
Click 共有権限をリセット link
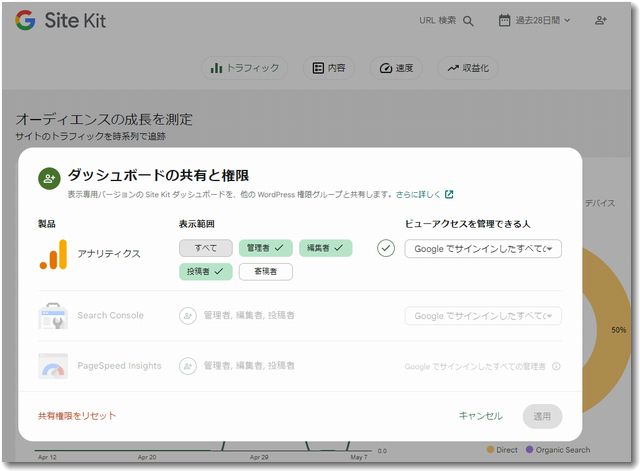pos(77,415)
